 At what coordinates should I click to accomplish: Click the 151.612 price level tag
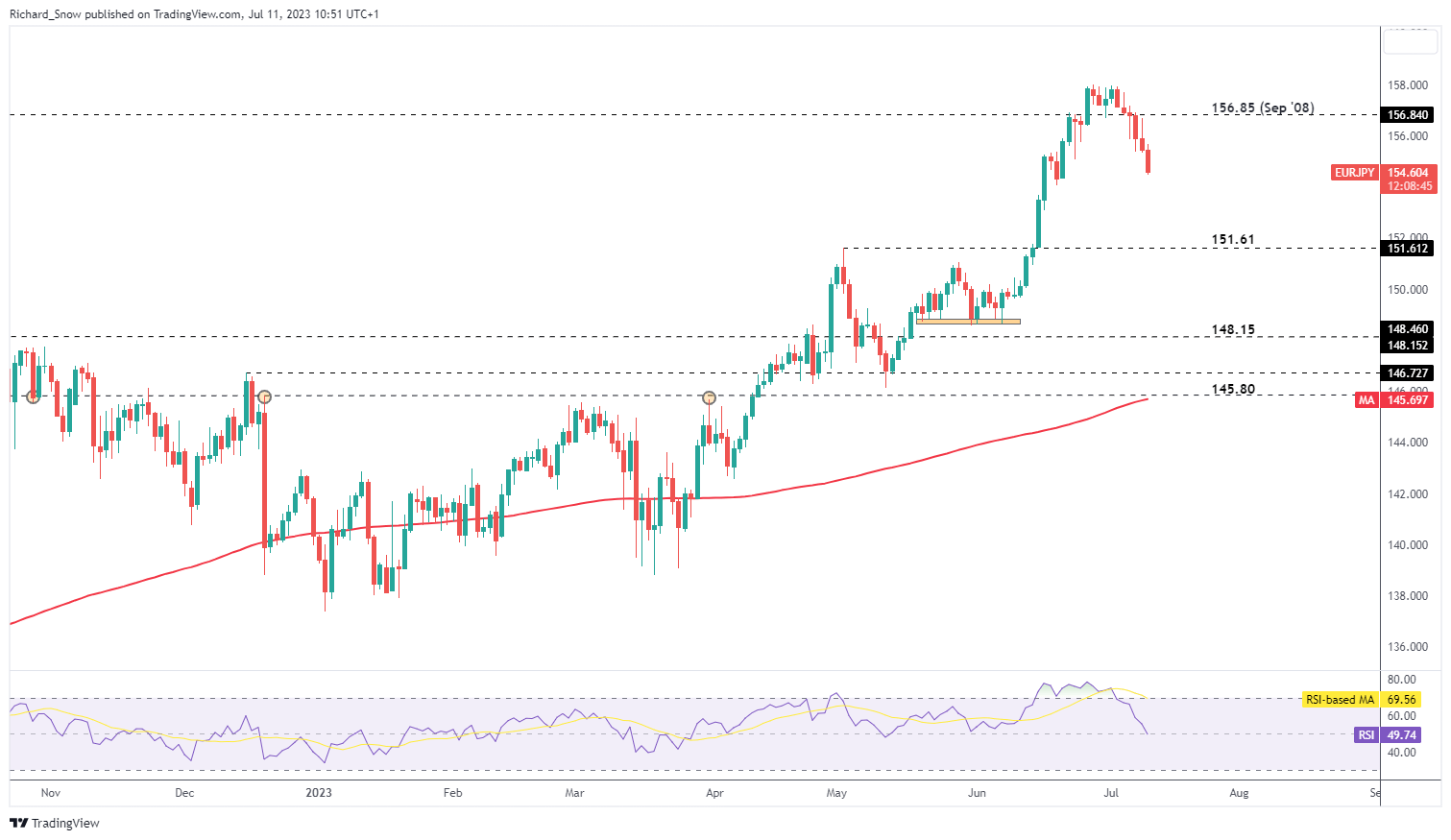pyautogui.click(x=1409, y=249)
